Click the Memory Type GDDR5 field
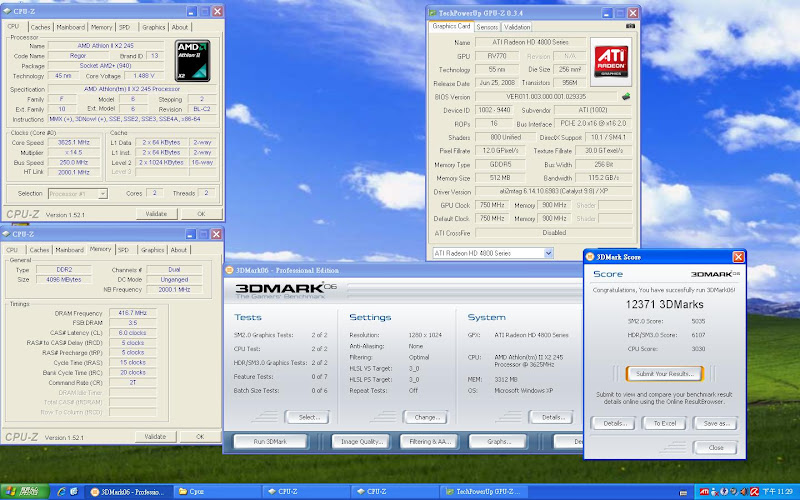 500,164
